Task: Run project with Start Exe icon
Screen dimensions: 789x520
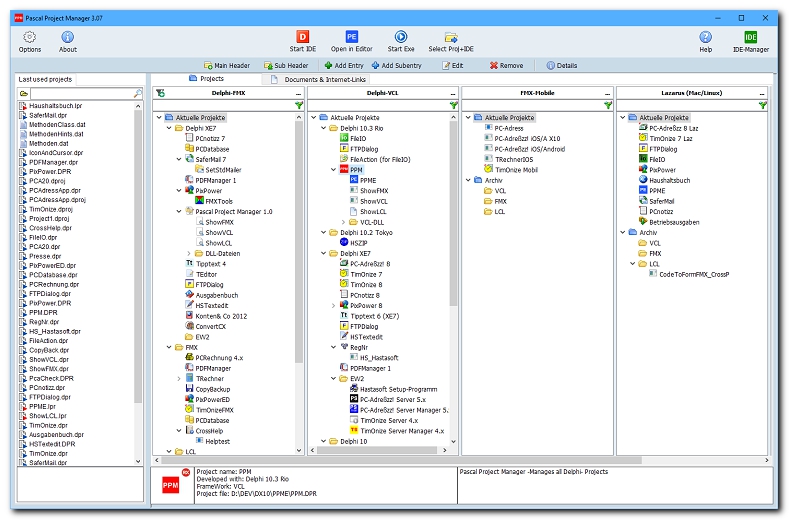Action: (x=401, y=36)
